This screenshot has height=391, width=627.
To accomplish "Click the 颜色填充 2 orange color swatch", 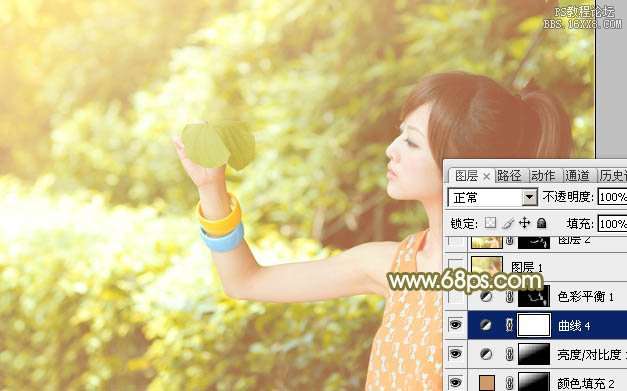I will tap(487, 382).
